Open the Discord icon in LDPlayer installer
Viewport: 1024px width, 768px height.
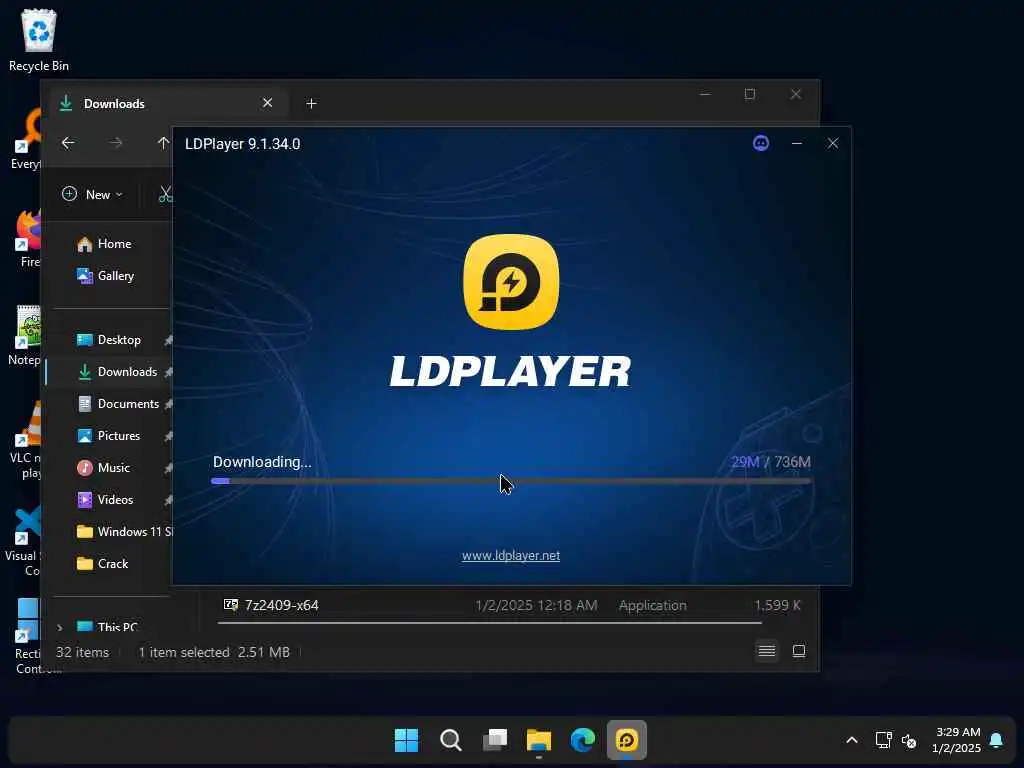(x=761, y=143)
